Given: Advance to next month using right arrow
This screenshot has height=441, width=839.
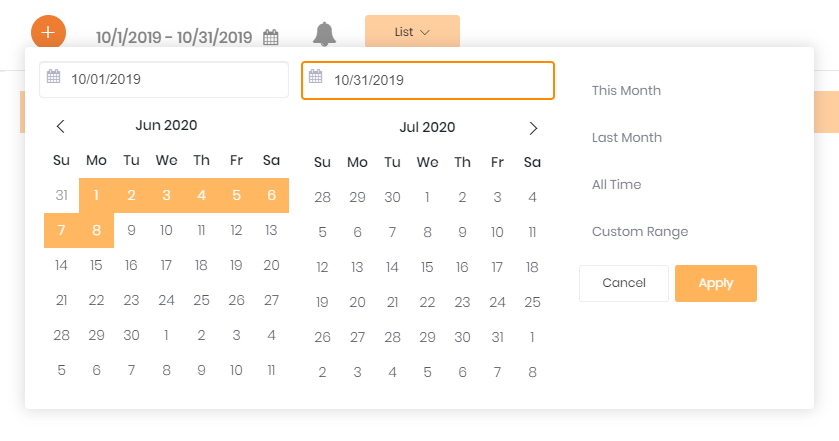Looking at the screenshot, I should (533, 128).
